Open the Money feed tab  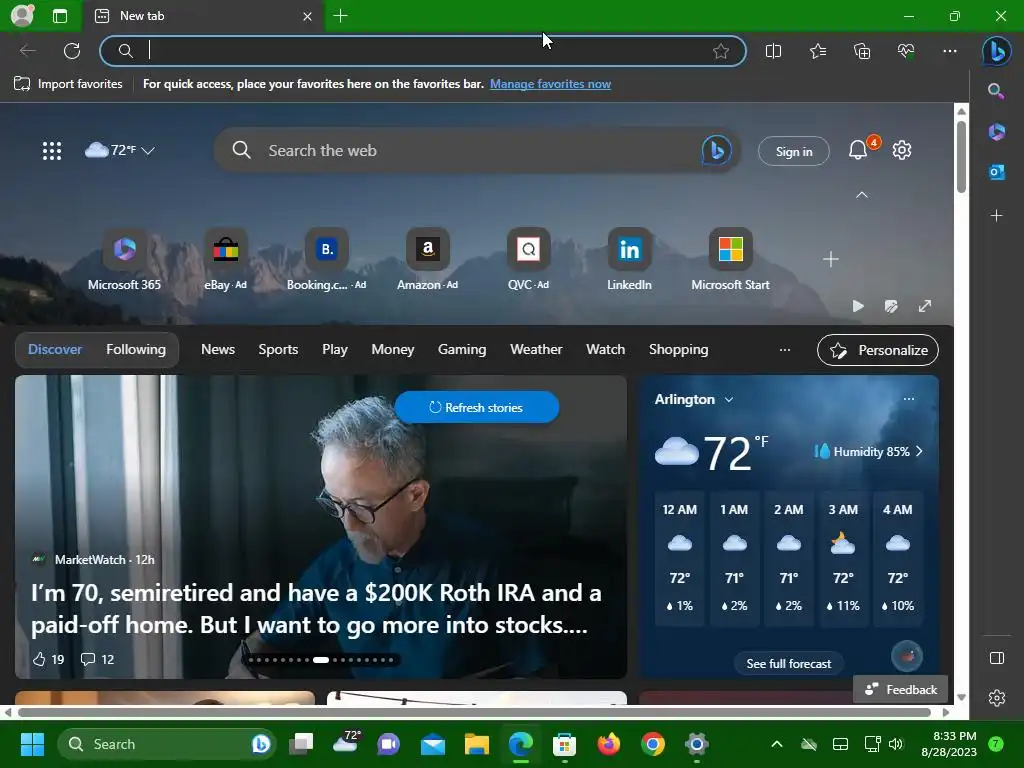392,349
